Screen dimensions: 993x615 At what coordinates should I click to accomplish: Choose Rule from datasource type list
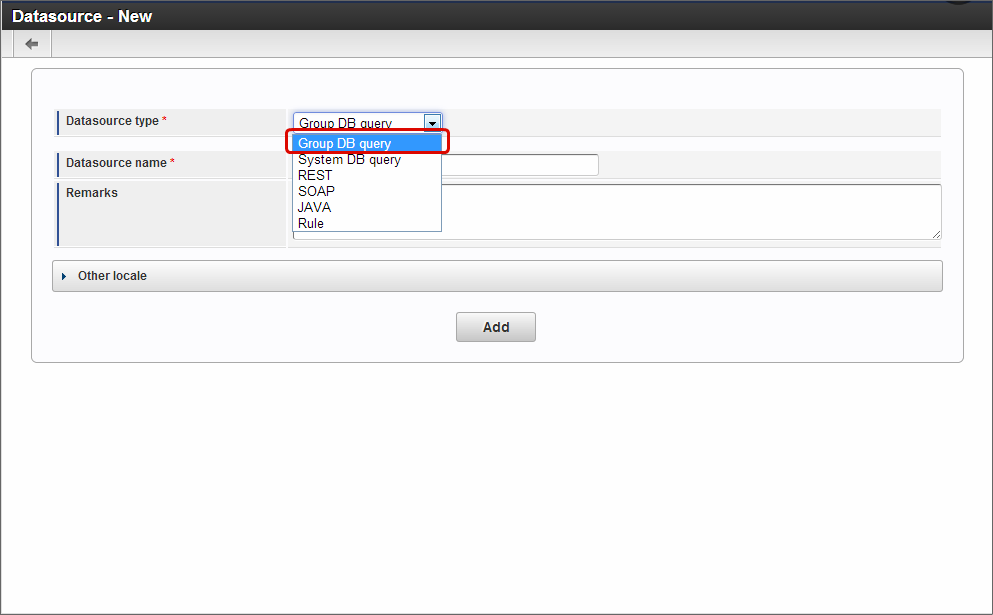pyautogui.click(x=367, y=223)
